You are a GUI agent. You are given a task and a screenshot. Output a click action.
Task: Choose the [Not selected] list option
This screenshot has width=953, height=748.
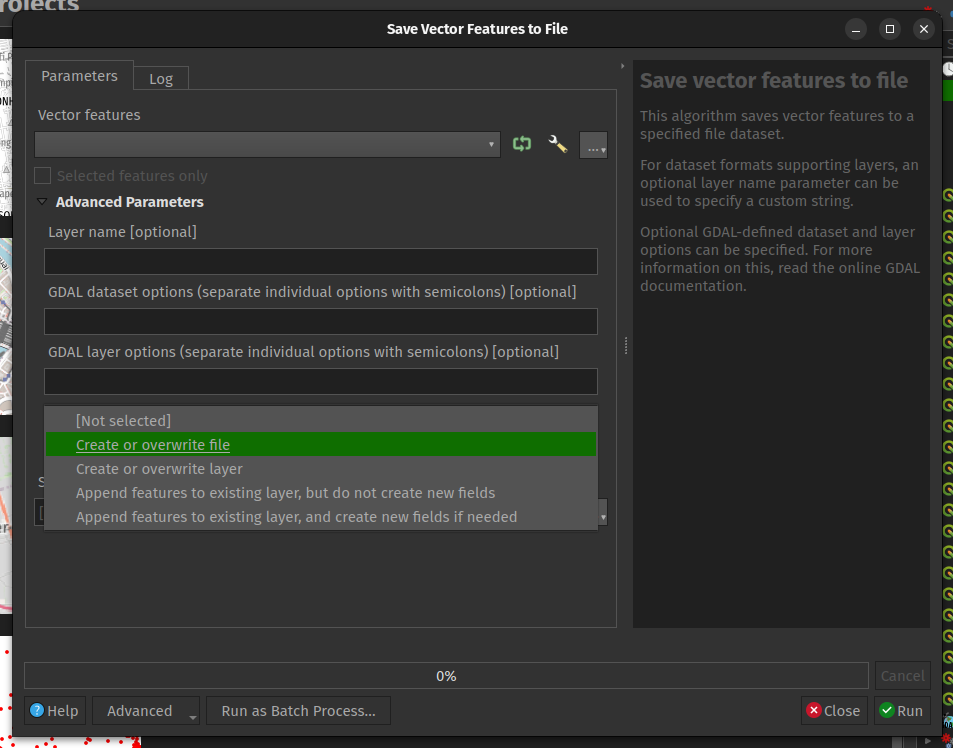123,421
